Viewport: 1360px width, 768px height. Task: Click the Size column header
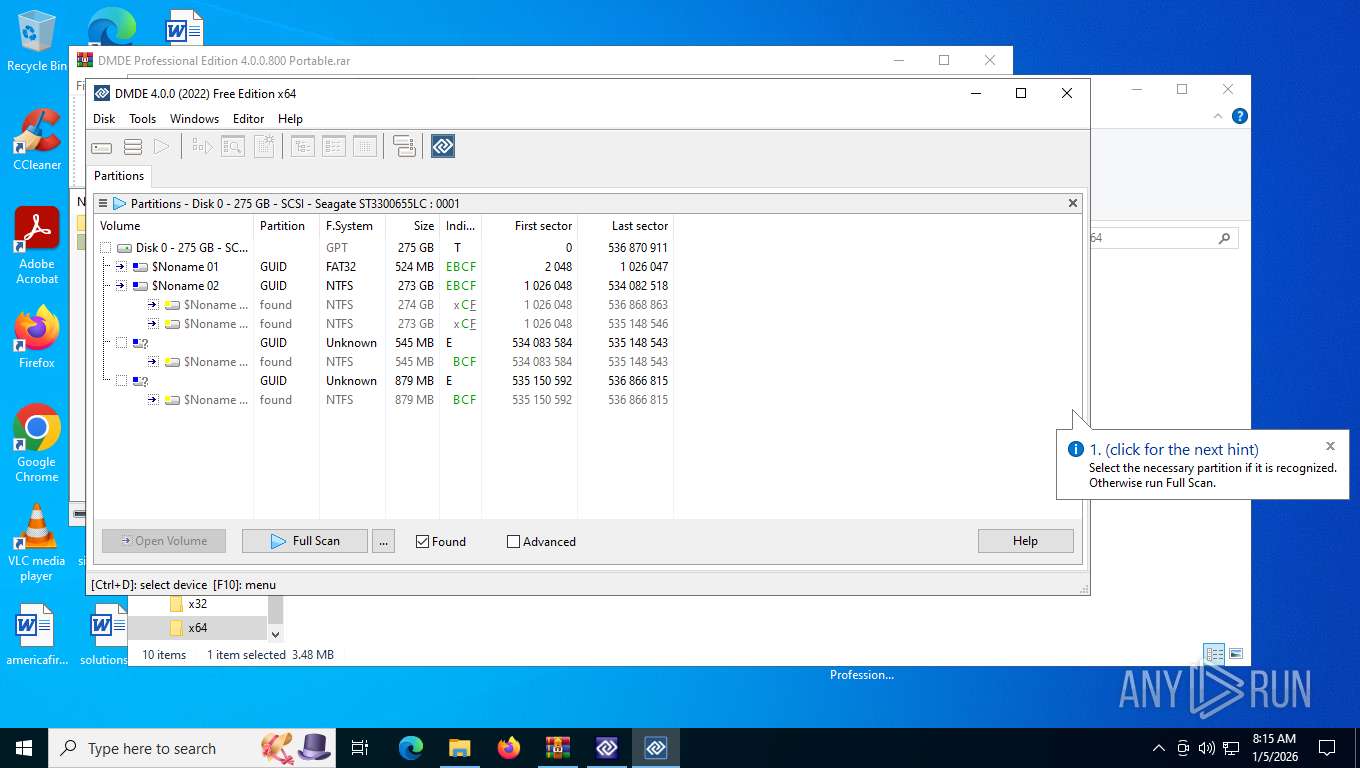(412, 226)
